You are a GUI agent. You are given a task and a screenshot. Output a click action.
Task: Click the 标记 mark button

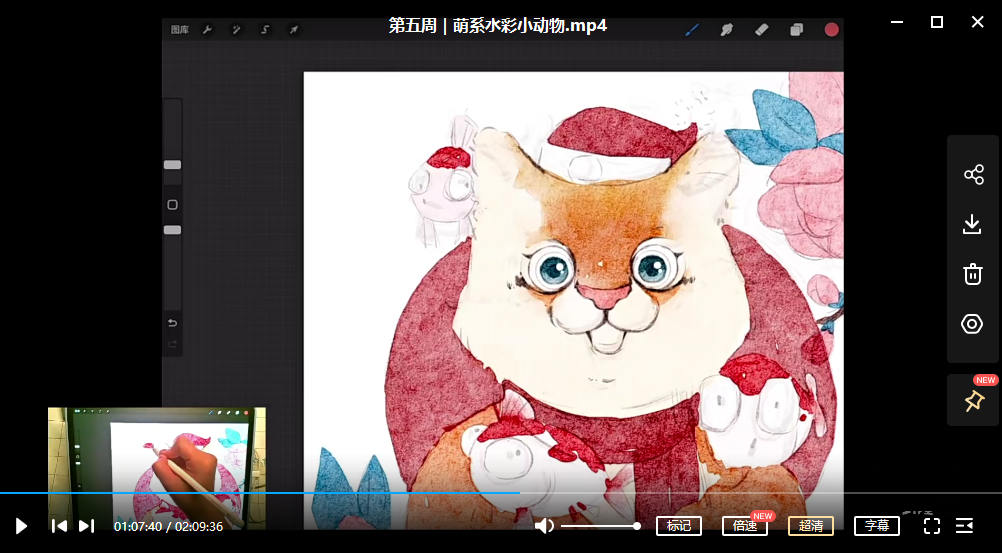click(678, 526)
